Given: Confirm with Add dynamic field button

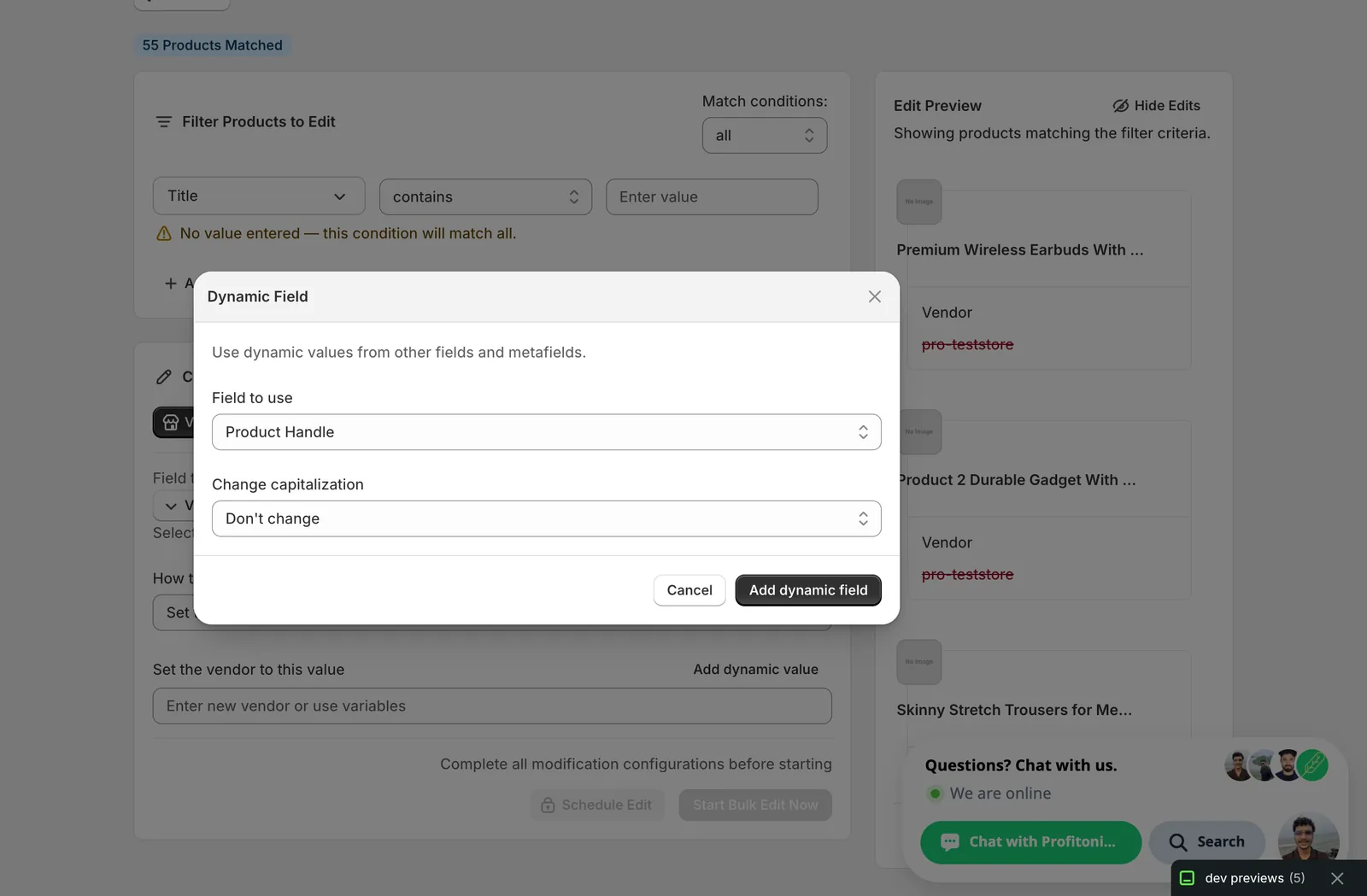Looking at the screenshot, I should (x=807, y=590).
